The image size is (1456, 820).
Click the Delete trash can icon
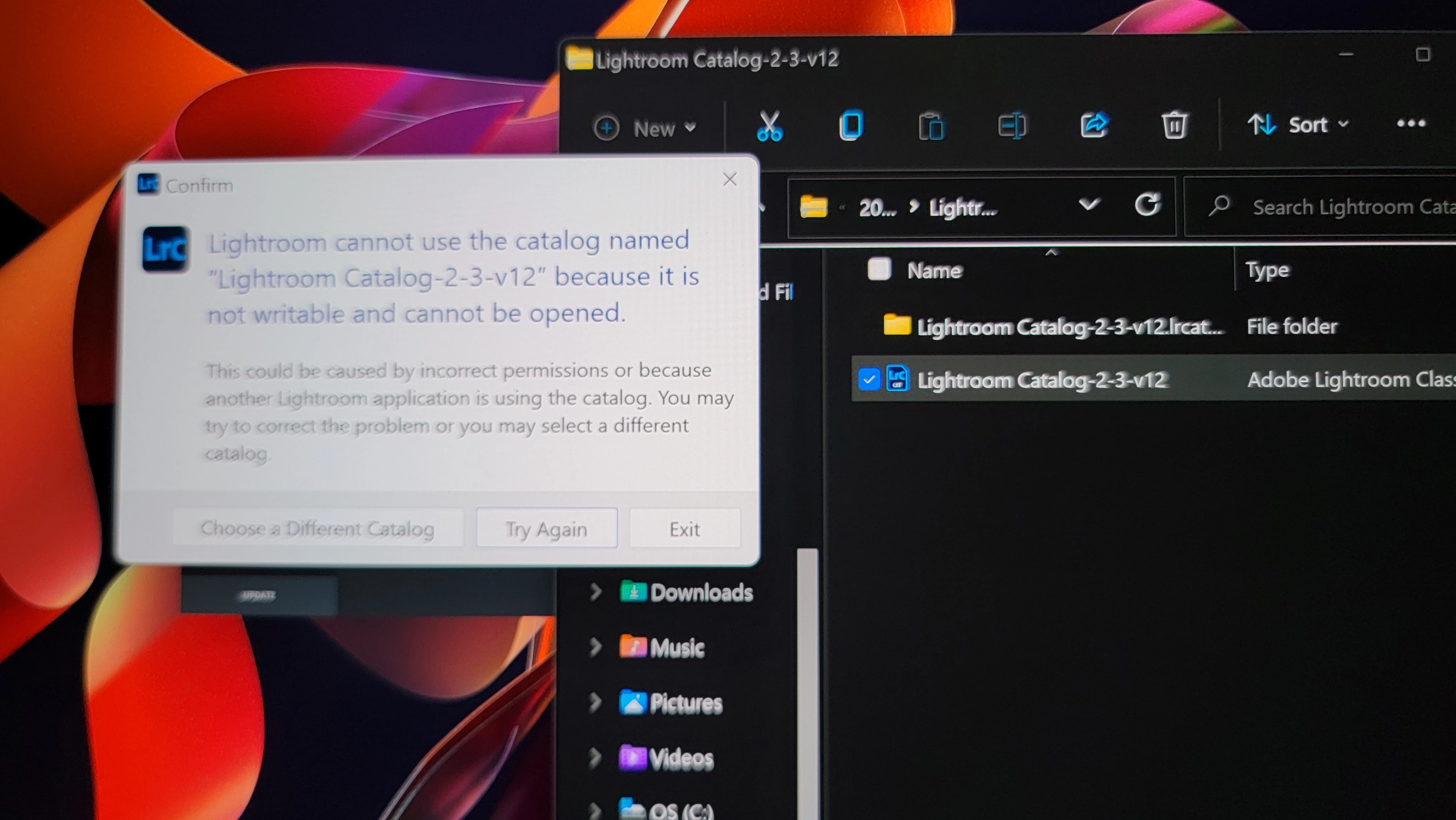(x=1174, y=125)
